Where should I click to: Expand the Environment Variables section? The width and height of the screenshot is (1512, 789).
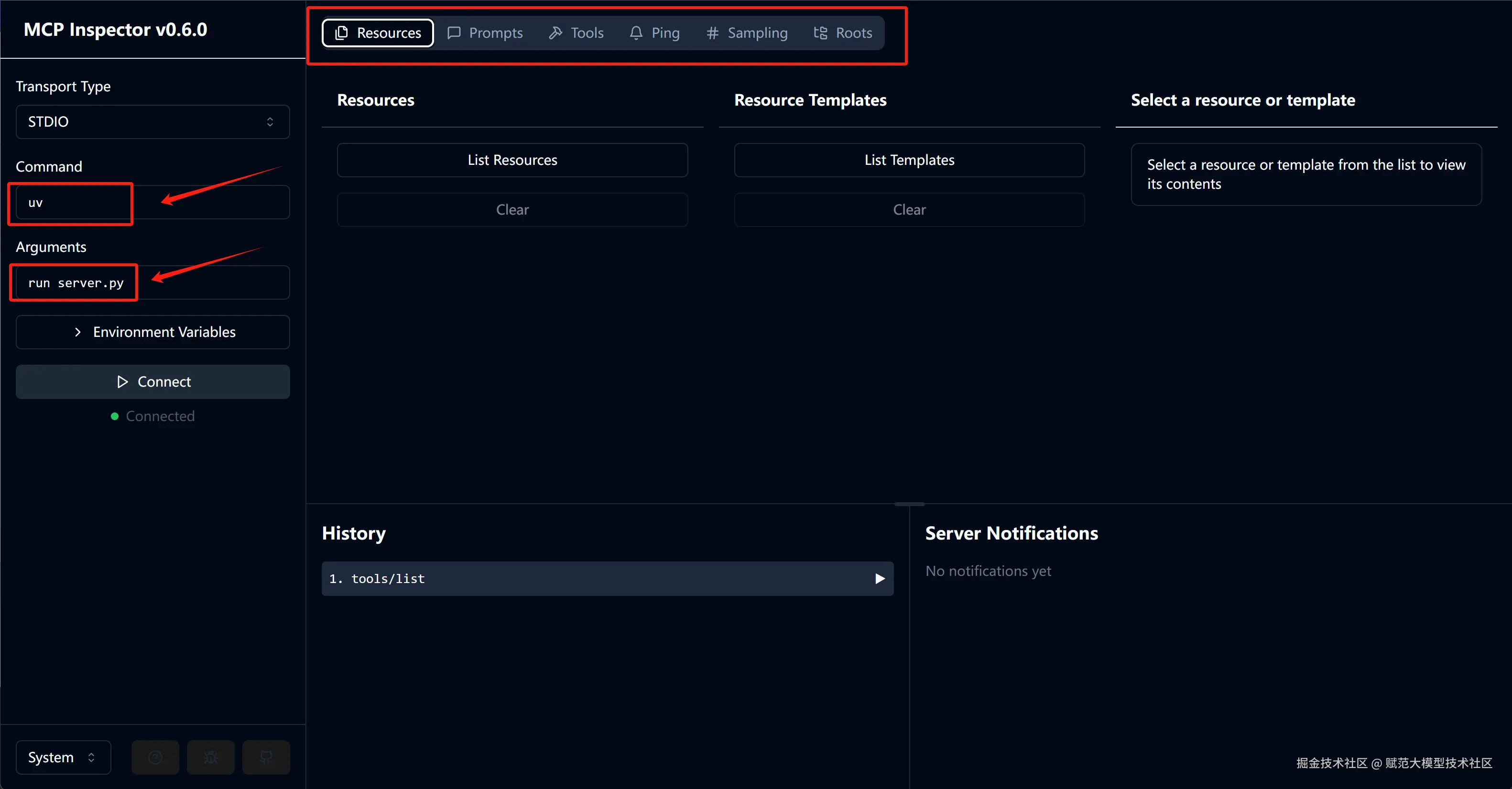152,332
